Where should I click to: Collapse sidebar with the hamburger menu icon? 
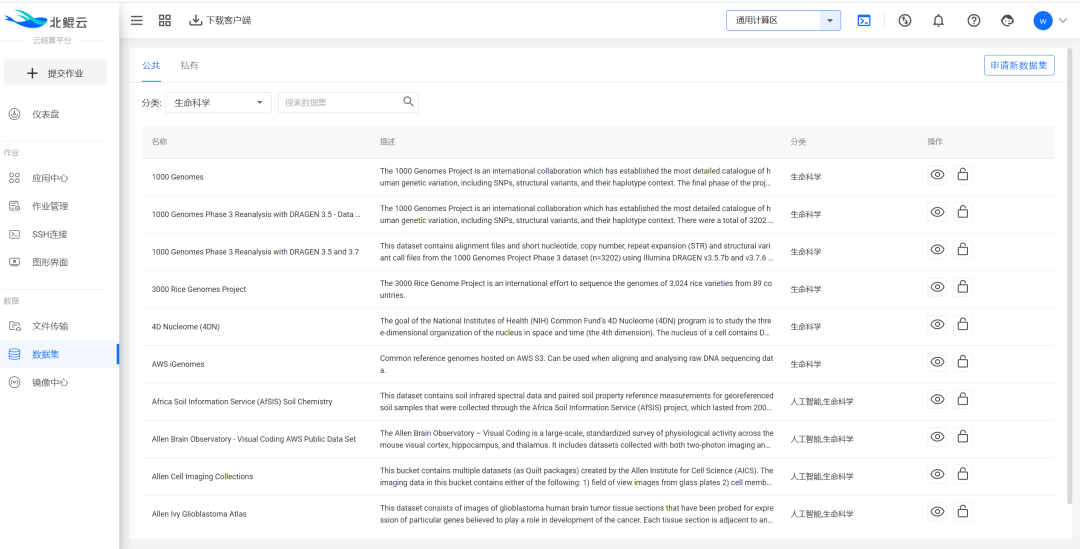pos(137,21)
